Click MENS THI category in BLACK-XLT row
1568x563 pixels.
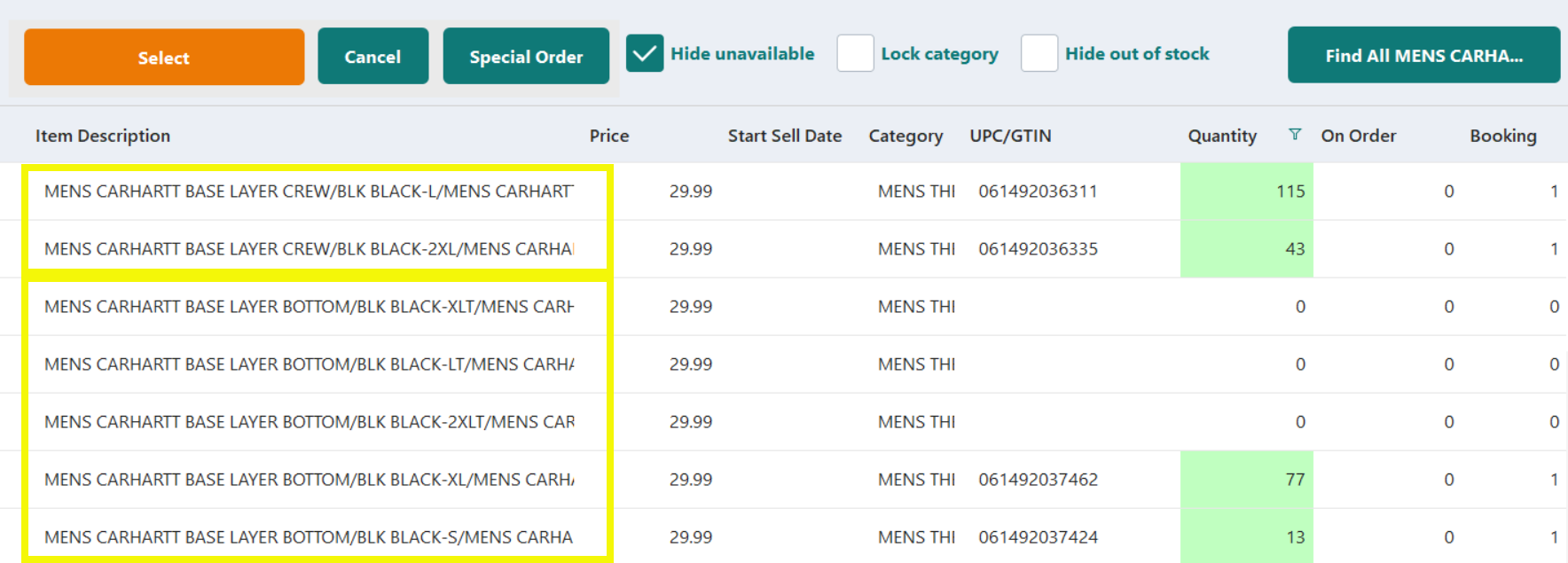click(917, 307)
